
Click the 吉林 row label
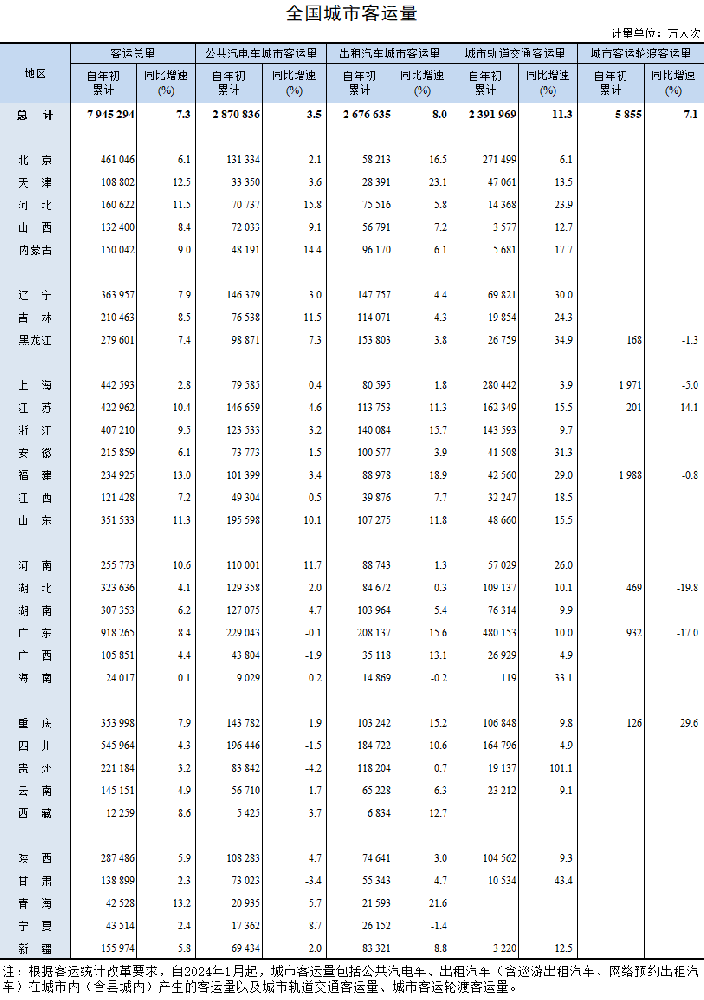[x=35, y=318]
